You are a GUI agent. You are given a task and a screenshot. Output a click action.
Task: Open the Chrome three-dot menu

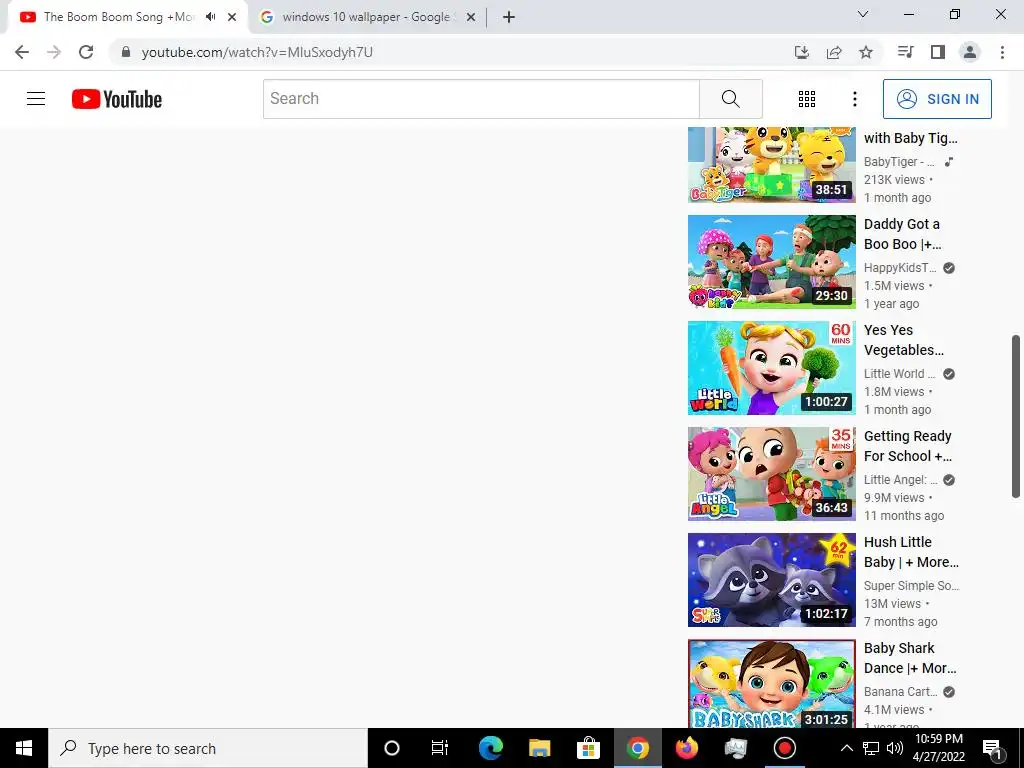1002,52
